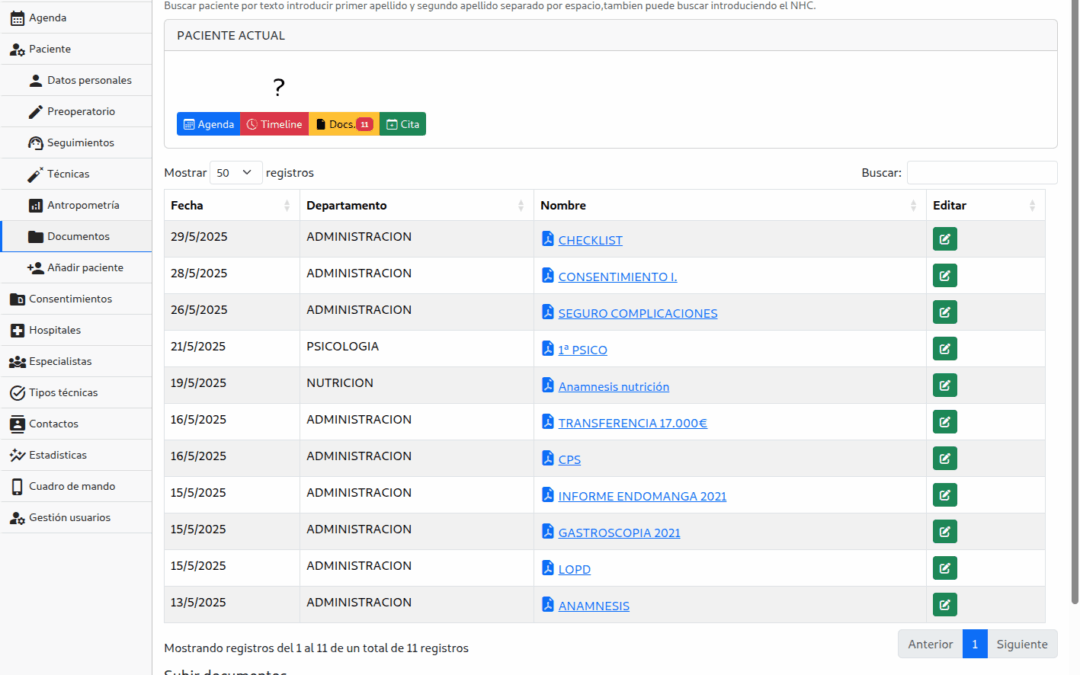Open Cuadro de mando
1080x675 pixels.
pos(76,486)
